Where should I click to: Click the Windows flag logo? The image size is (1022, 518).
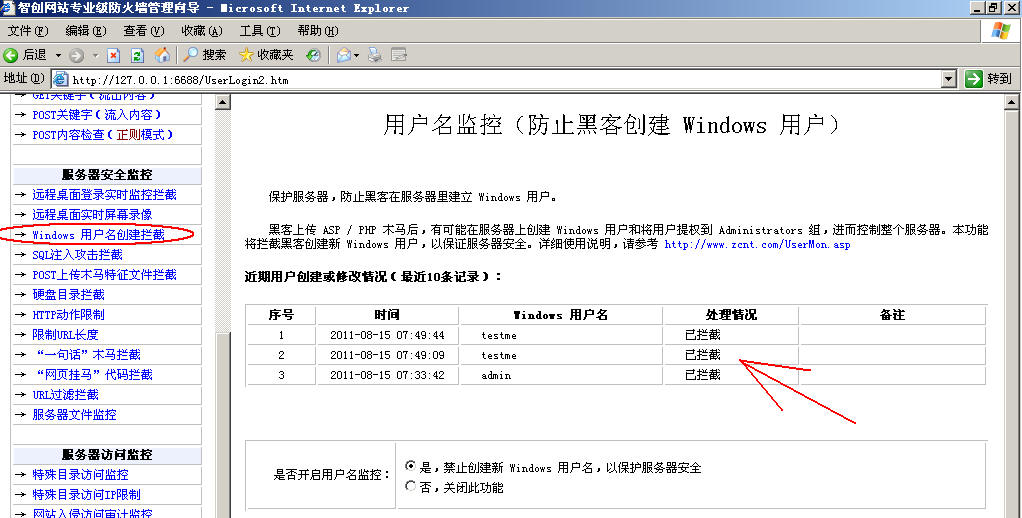click(x=1000, y=31)
